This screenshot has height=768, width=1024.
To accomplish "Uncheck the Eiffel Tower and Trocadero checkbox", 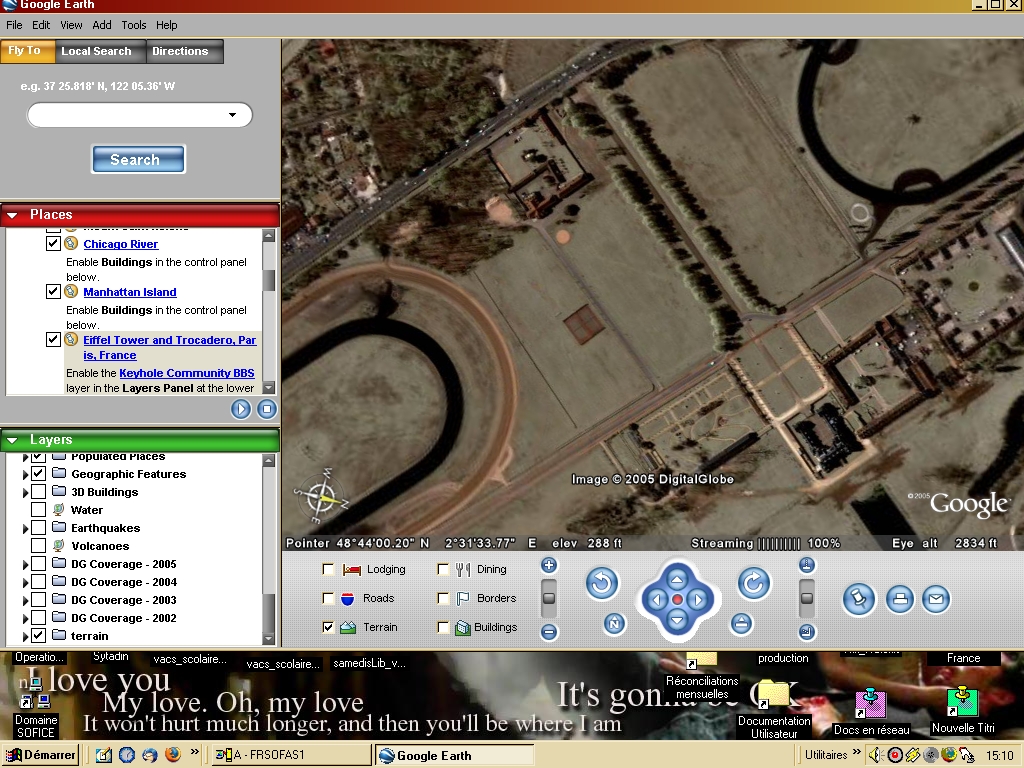I will point(54,340).
